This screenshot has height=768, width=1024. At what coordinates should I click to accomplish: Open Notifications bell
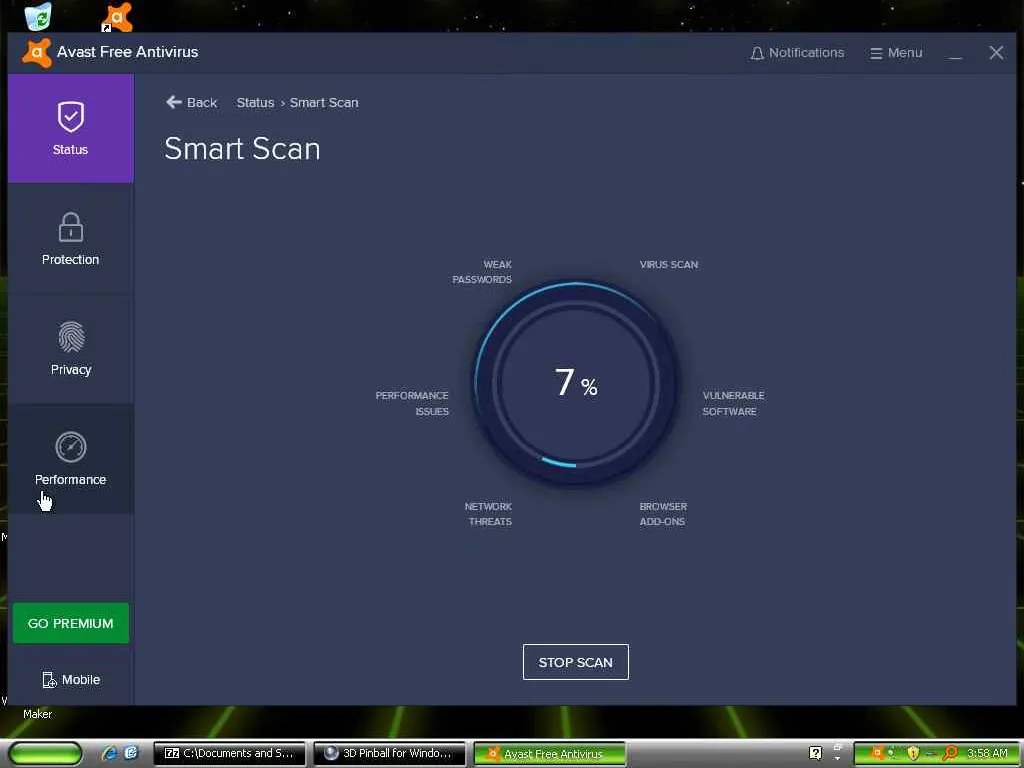click(x=797, y=53)
